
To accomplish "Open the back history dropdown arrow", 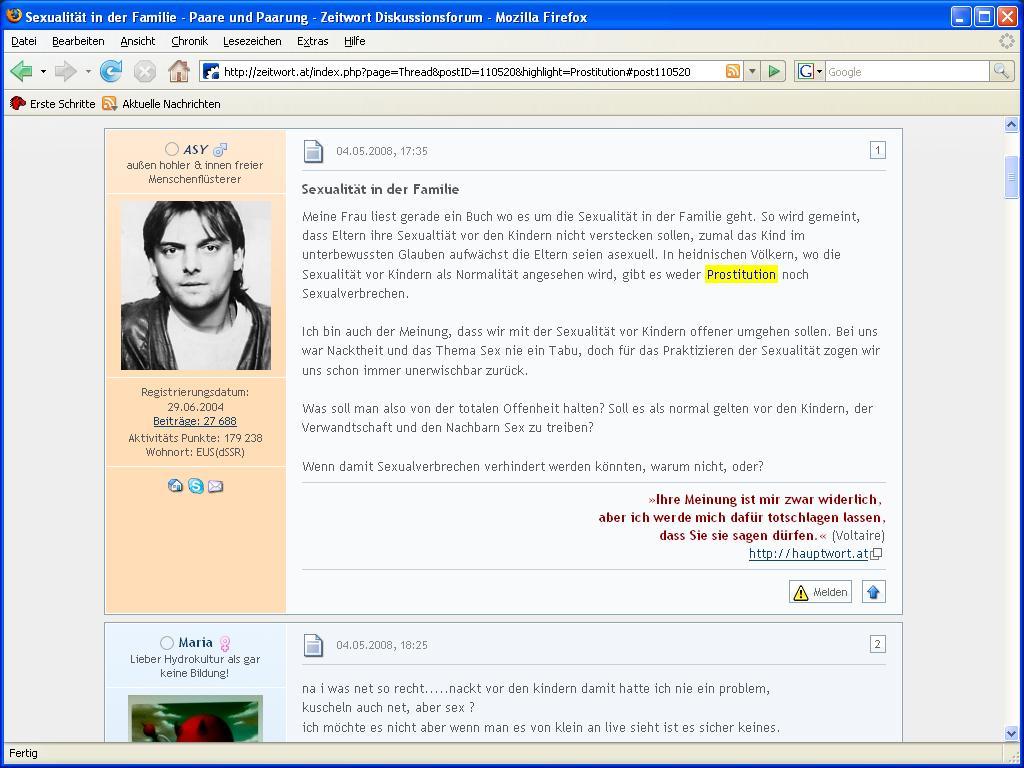I will pos(43,71).
